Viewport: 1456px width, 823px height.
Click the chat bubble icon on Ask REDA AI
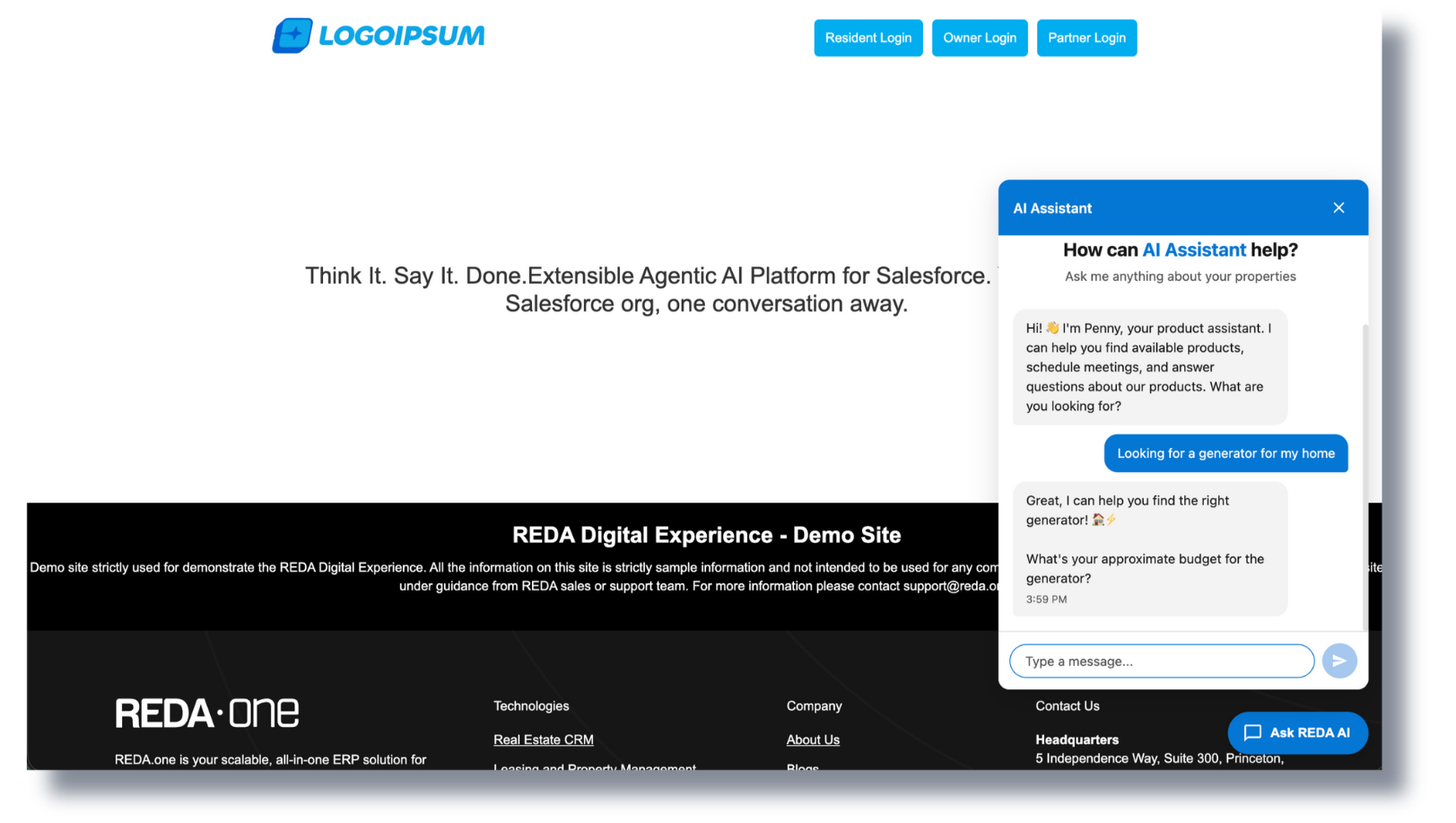coord(1252,732)
